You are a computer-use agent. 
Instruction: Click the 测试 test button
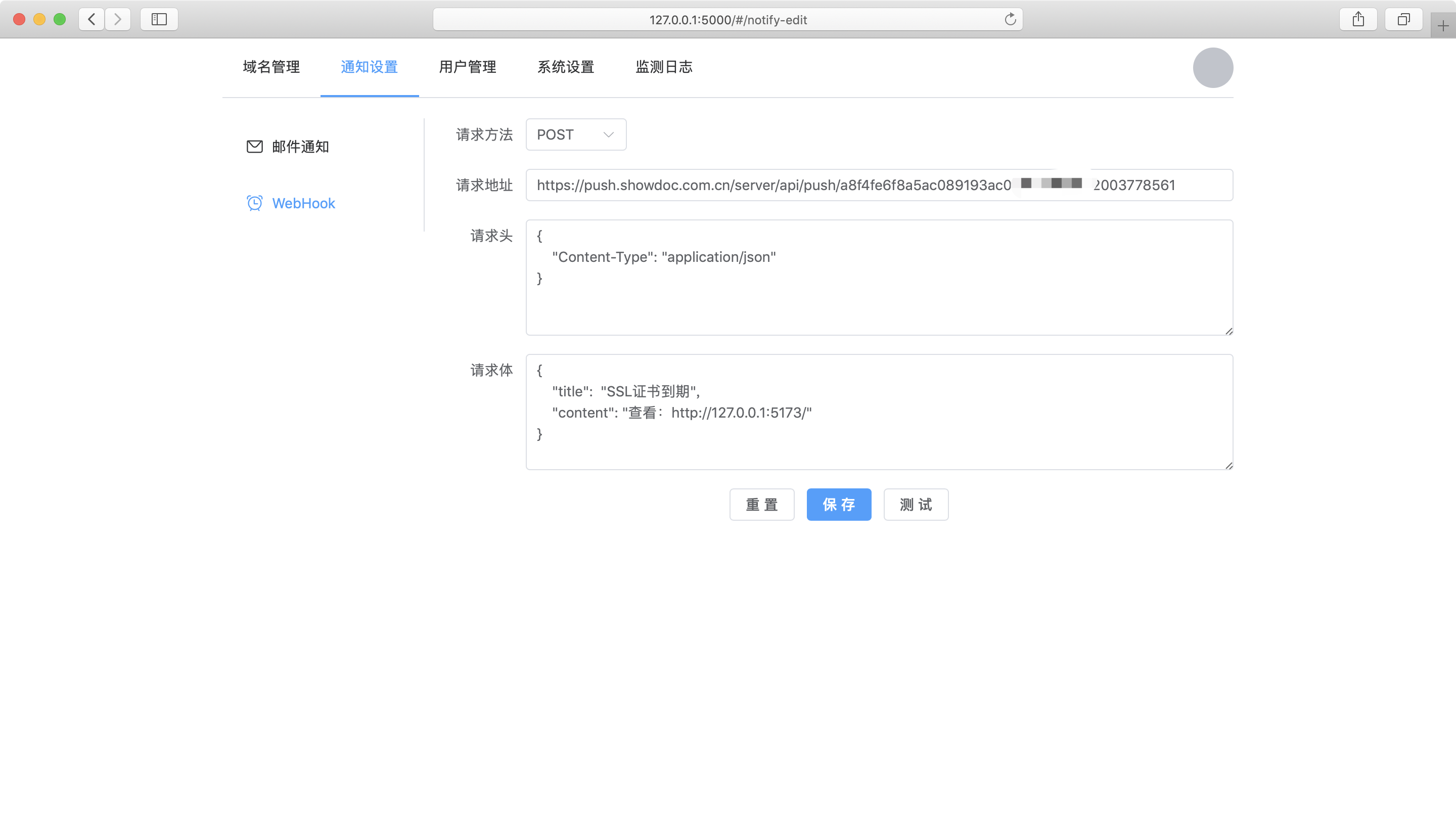pyautogui.click(x=916, y=505)
